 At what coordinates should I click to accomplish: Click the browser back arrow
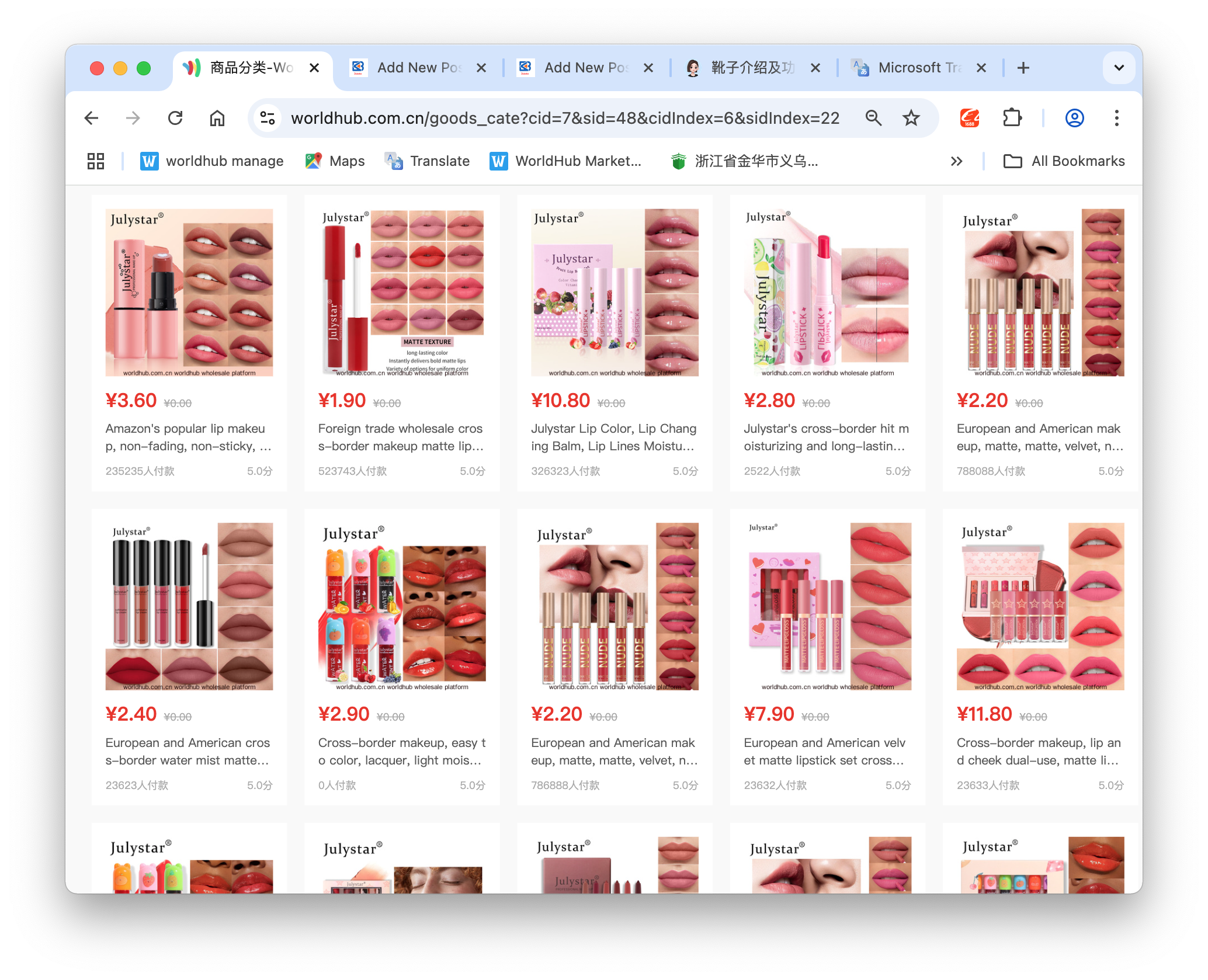coord(91,119)
